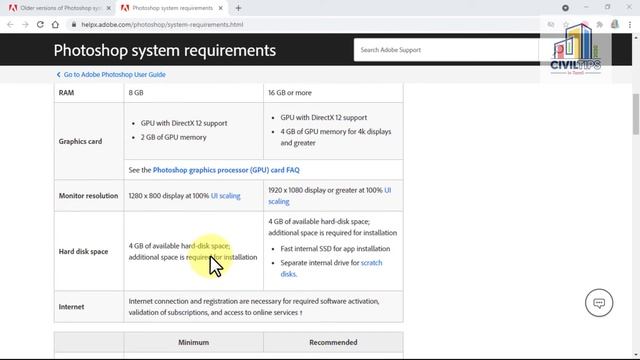
Task: Click the 'Monitor resolution' row header
Action: tap(89, 196)
